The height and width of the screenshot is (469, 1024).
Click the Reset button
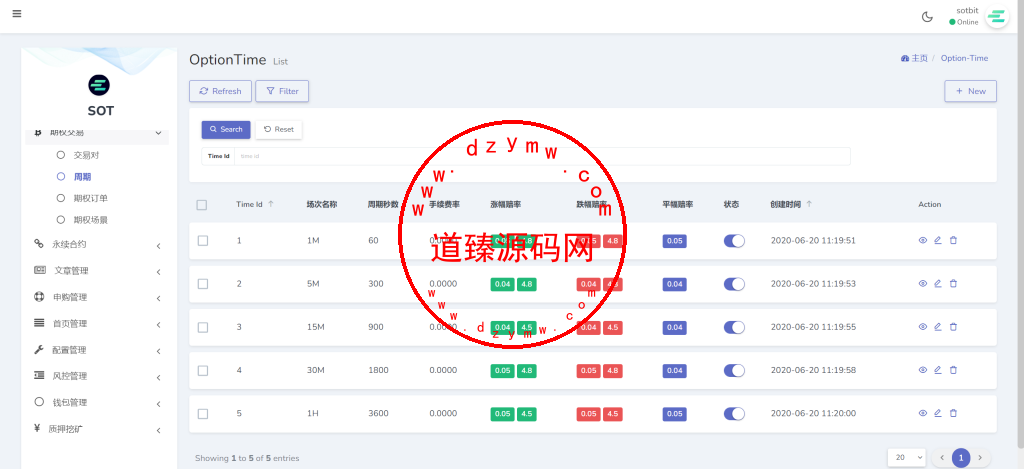coord(279,129)
